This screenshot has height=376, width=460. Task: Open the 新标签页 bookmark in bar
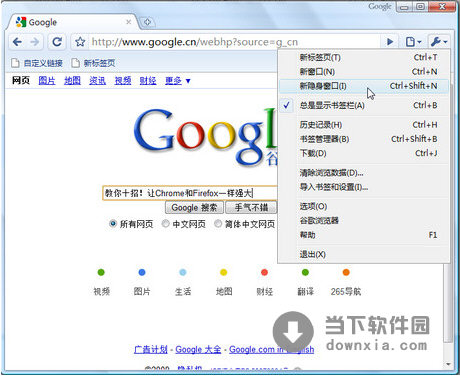tap(93, 63)
